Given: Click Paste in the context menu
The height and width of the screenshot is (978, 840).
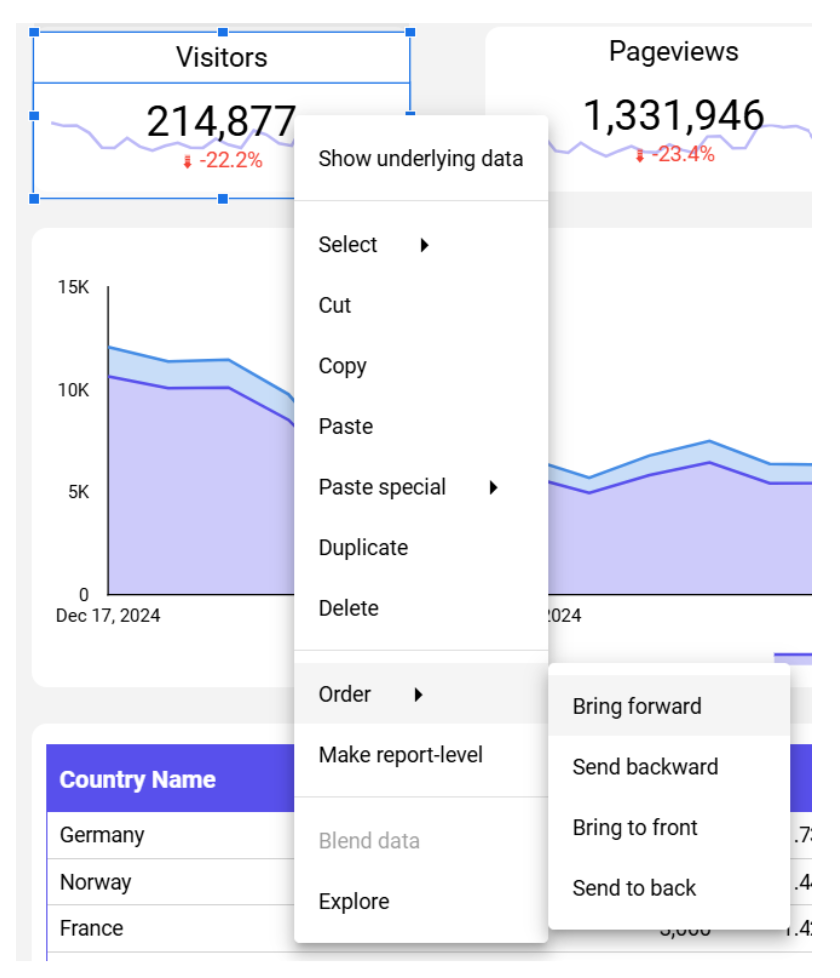Looking at the screenshot, I should 345,427.
